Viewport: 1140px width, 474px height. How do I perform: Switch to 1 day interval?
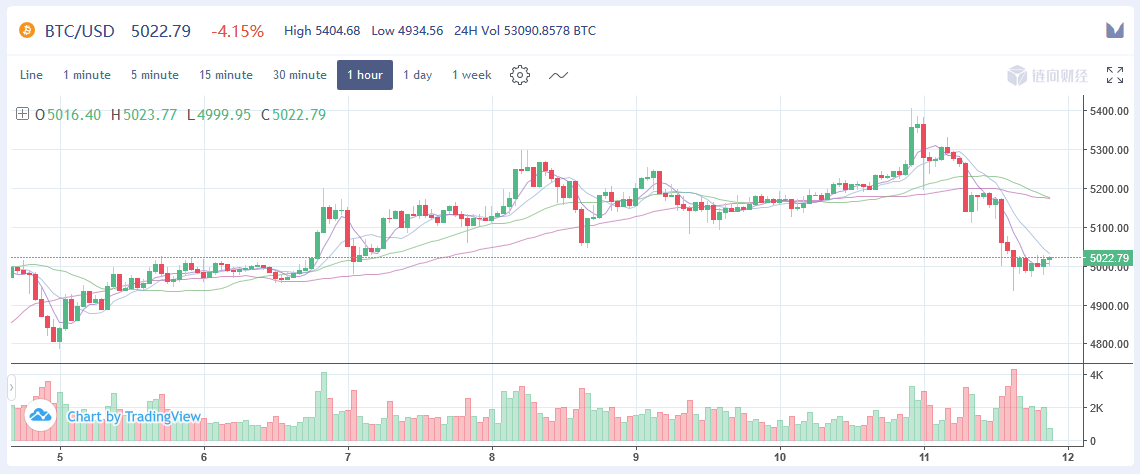tap(418, 75)
